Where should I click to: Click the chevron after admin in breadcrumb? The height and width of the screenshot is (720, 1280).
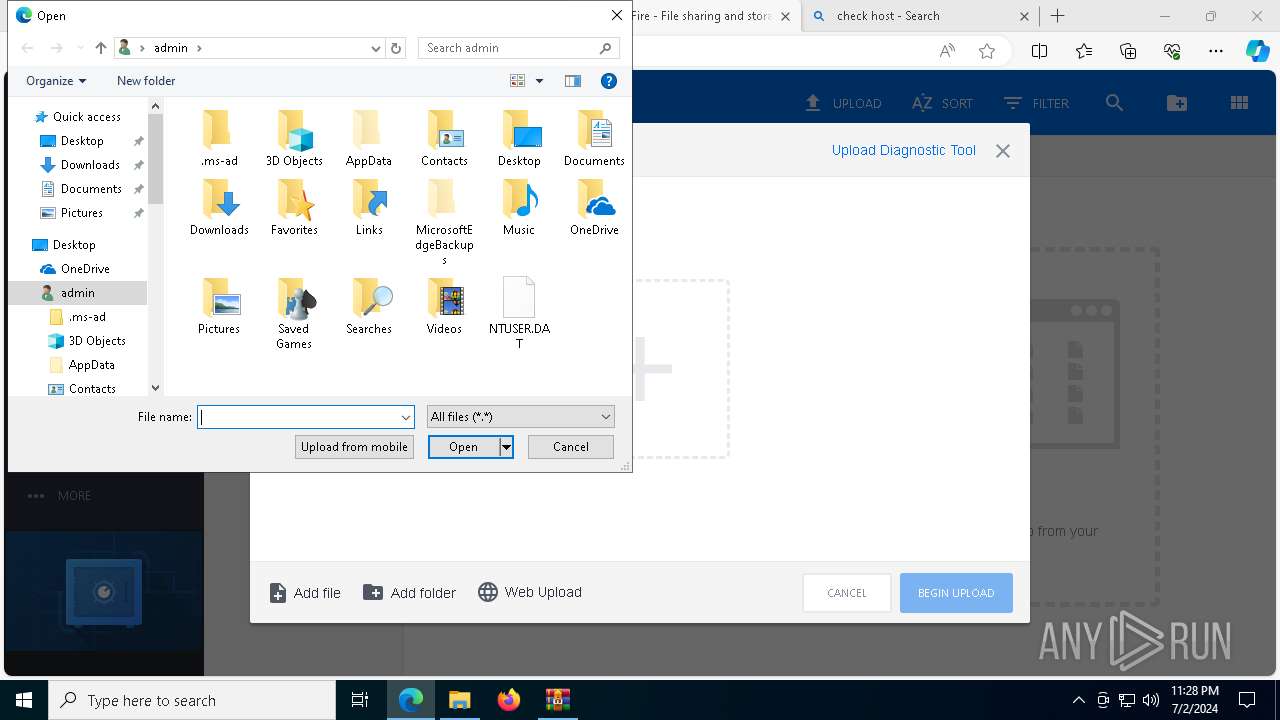click(199, 48)
